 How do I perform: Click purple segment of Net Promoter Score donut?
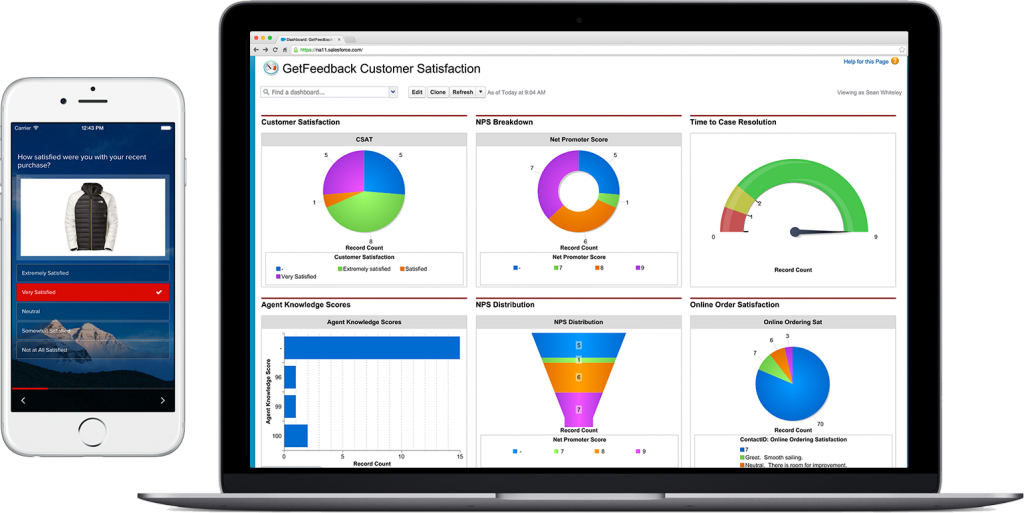click(x=549, y=181)
